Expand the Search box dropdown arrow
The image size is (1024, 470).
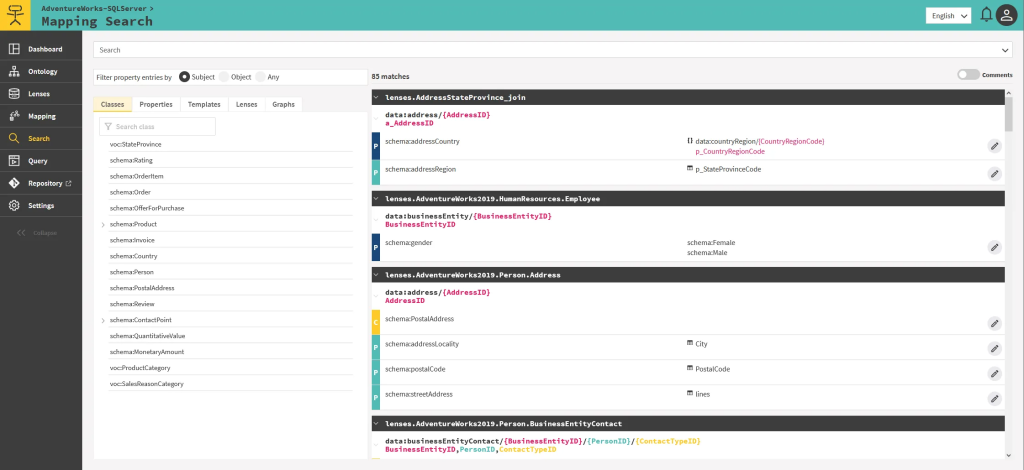1006,50
